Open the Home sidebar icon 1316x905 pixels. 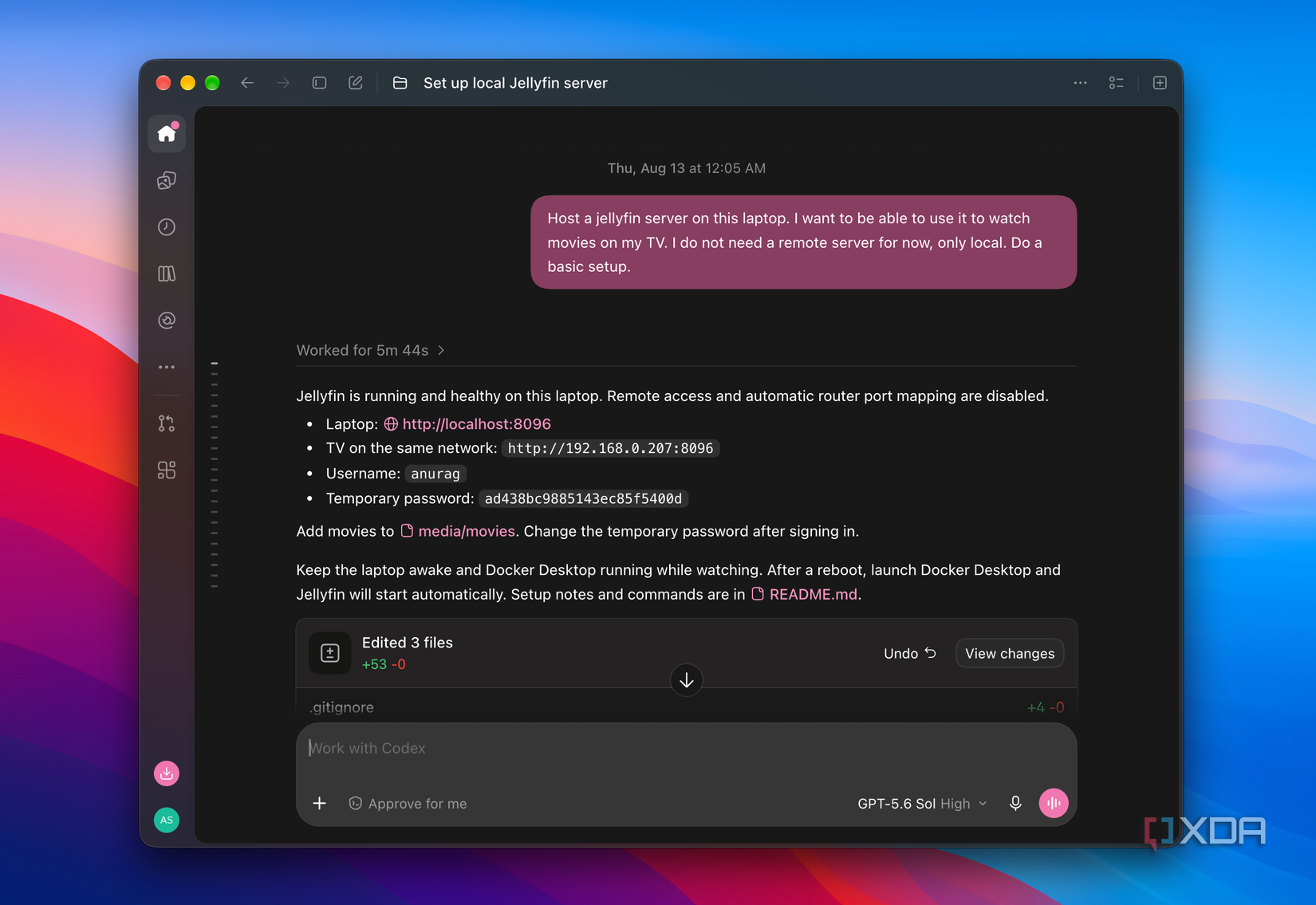[x=167, y=133]
